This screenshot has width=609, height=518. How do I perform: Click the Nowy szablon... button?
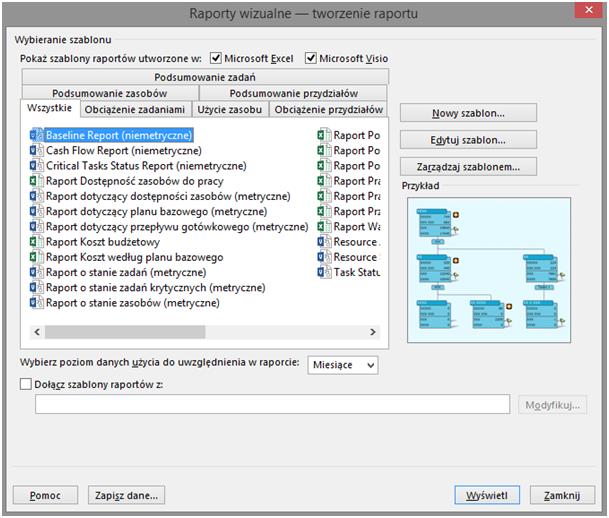[468, 113]
